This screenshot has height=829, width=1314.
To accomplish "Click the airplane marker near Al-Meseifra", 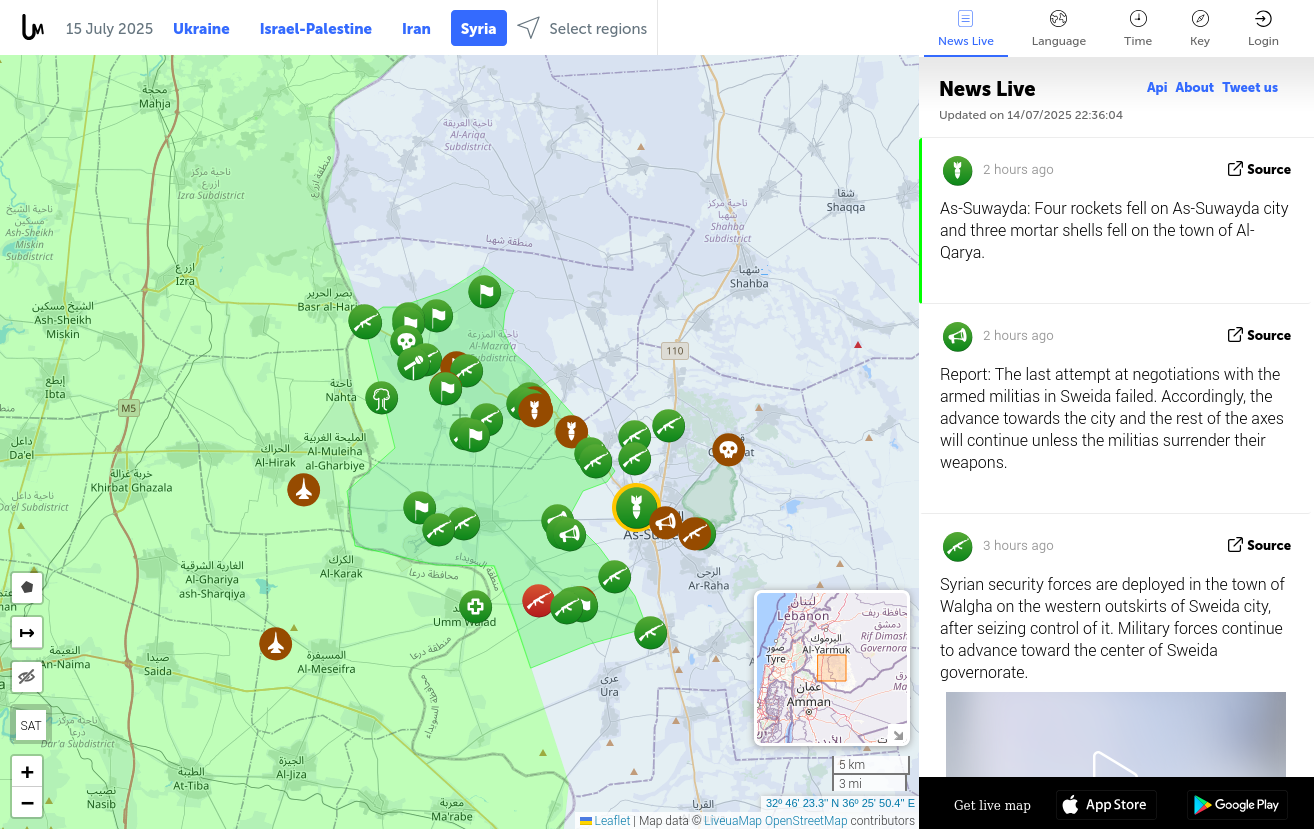I will [275, 643].
